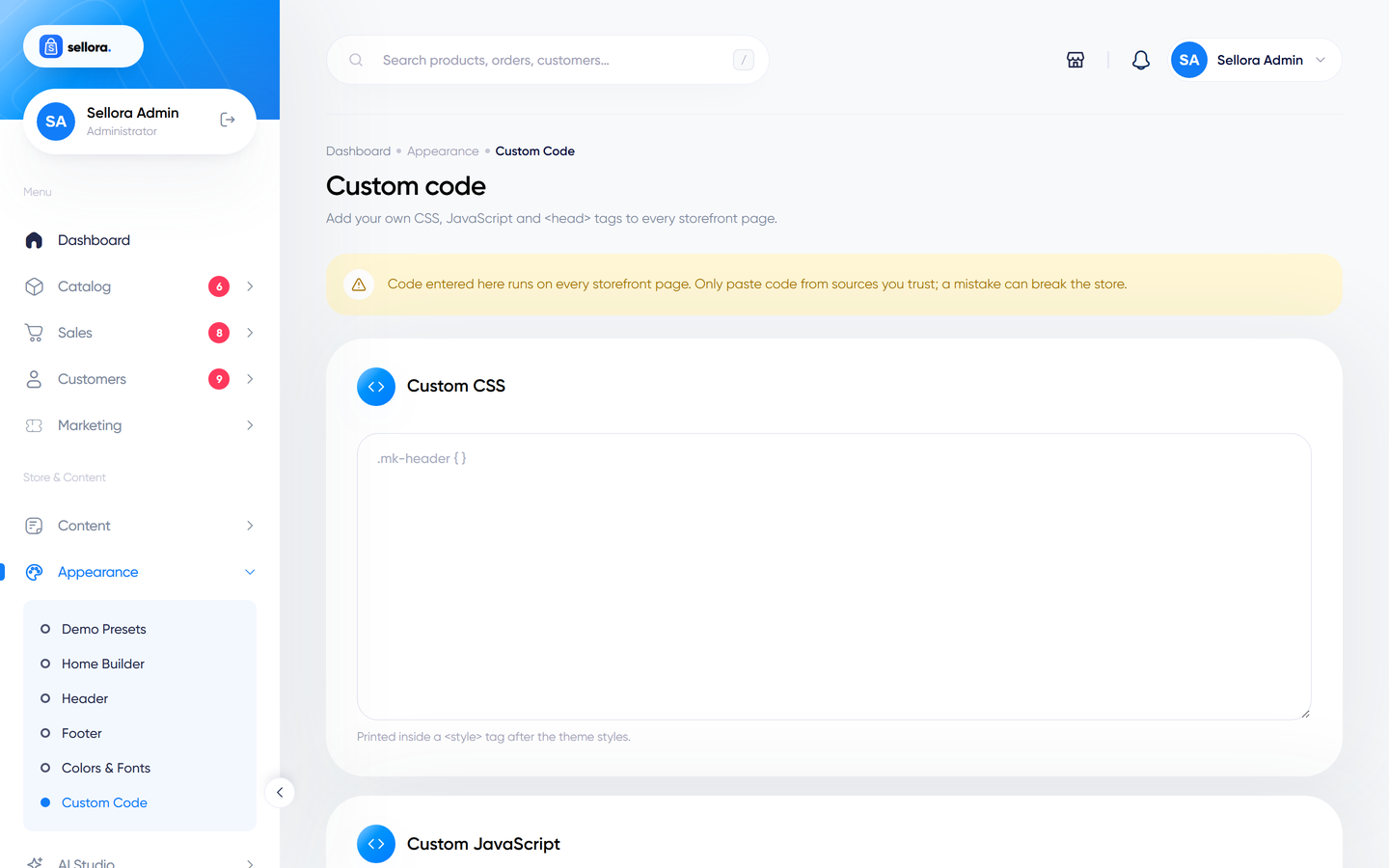This screenshot has height=868, width=1389.
Task: Open Colors & Fonts settings
Action: tap(106, 768)
